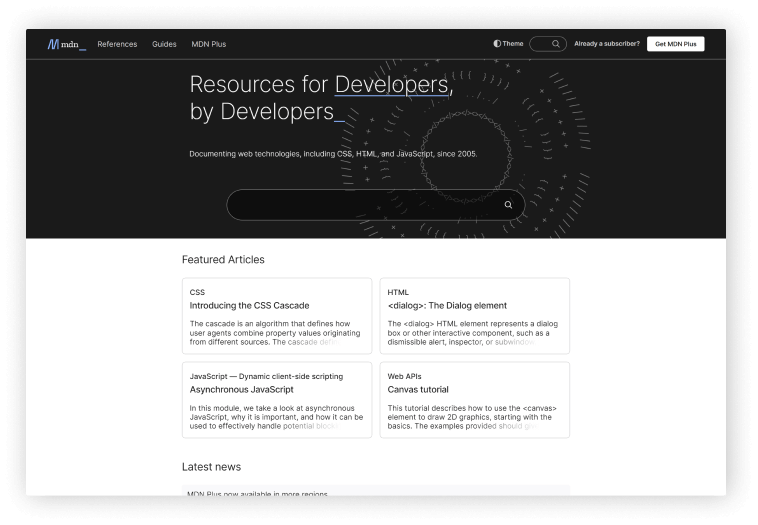Click the underlined Developers link in headline
758x525 pixels.
[392, 85]
